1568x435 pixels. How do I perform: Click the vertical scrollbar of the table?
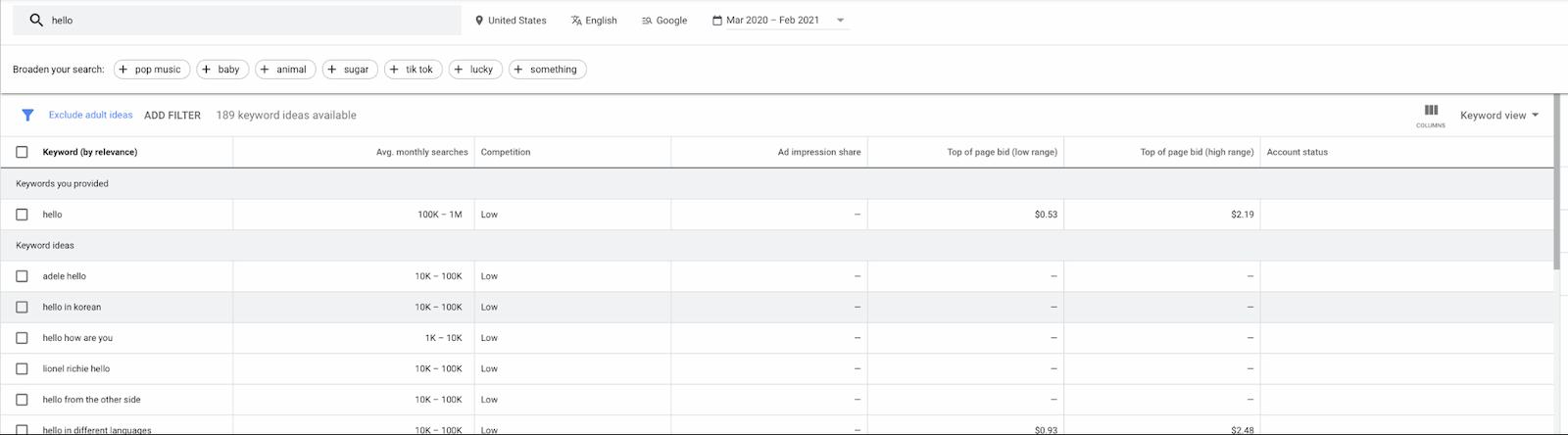1558,183
